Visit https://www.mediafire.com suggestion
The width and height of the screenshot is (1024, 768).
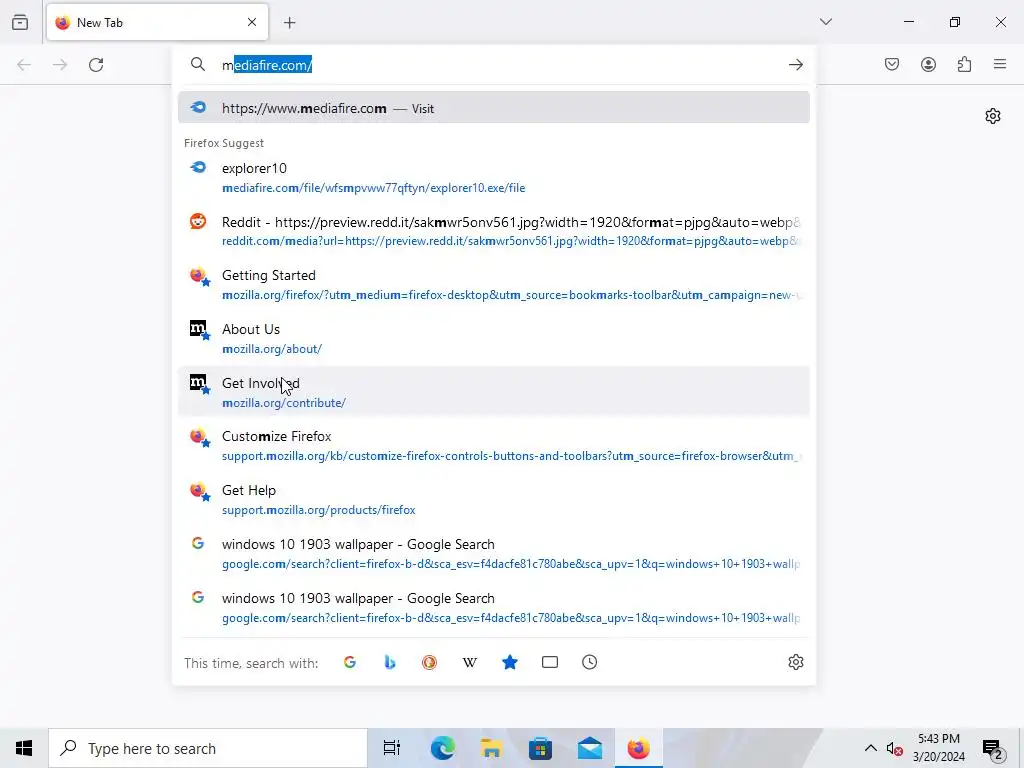[x=494, y=108]
